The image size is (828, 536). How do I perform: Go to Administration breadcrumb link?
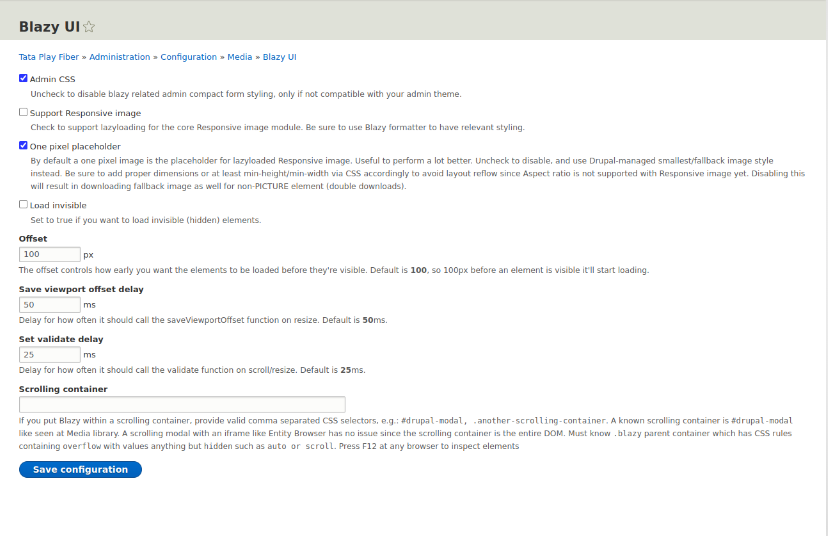(119, 57)
